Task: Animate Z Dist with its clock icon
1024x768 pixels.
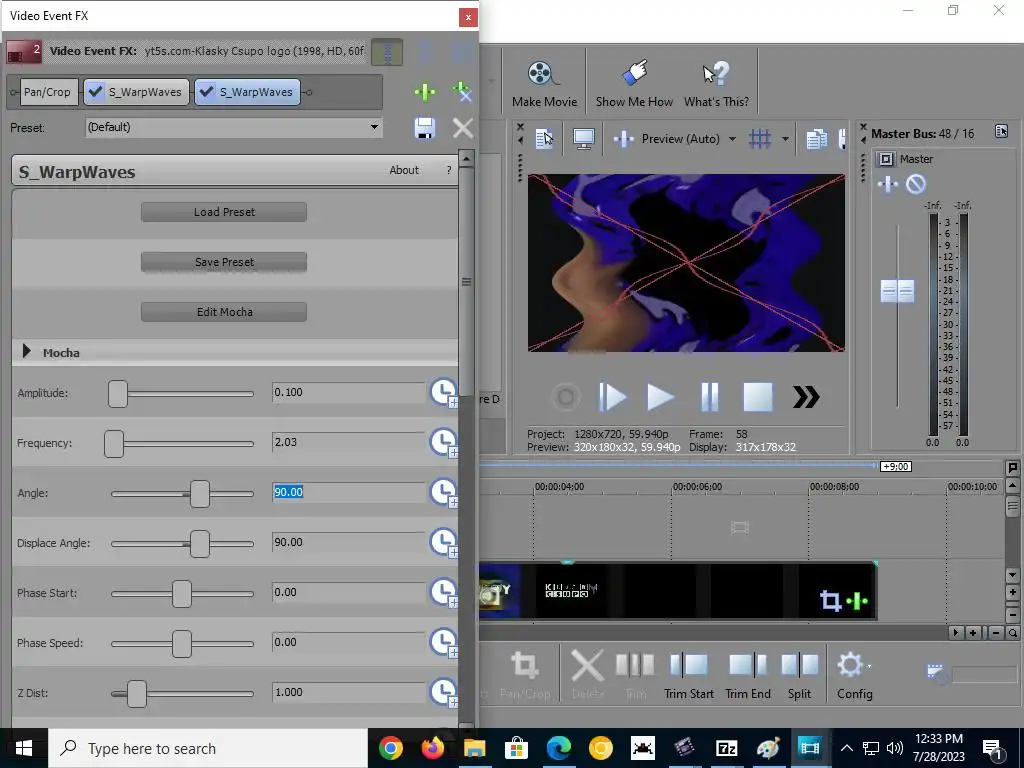Action: 443,692
